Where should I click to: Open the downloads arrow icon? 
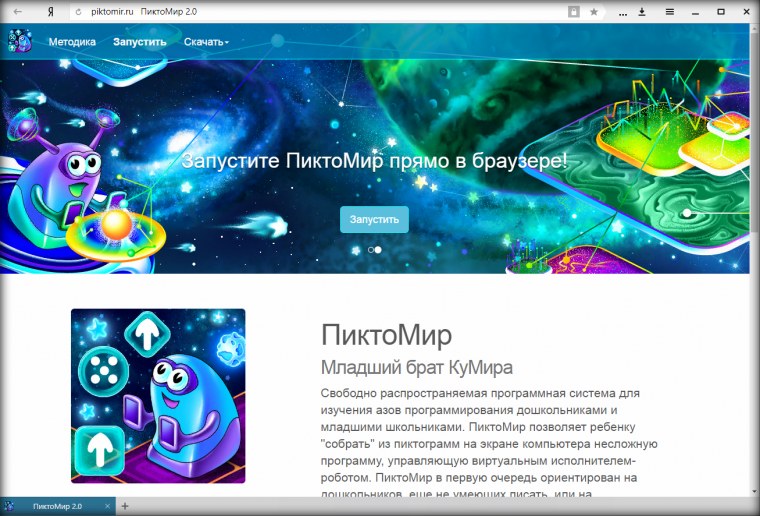642,12
